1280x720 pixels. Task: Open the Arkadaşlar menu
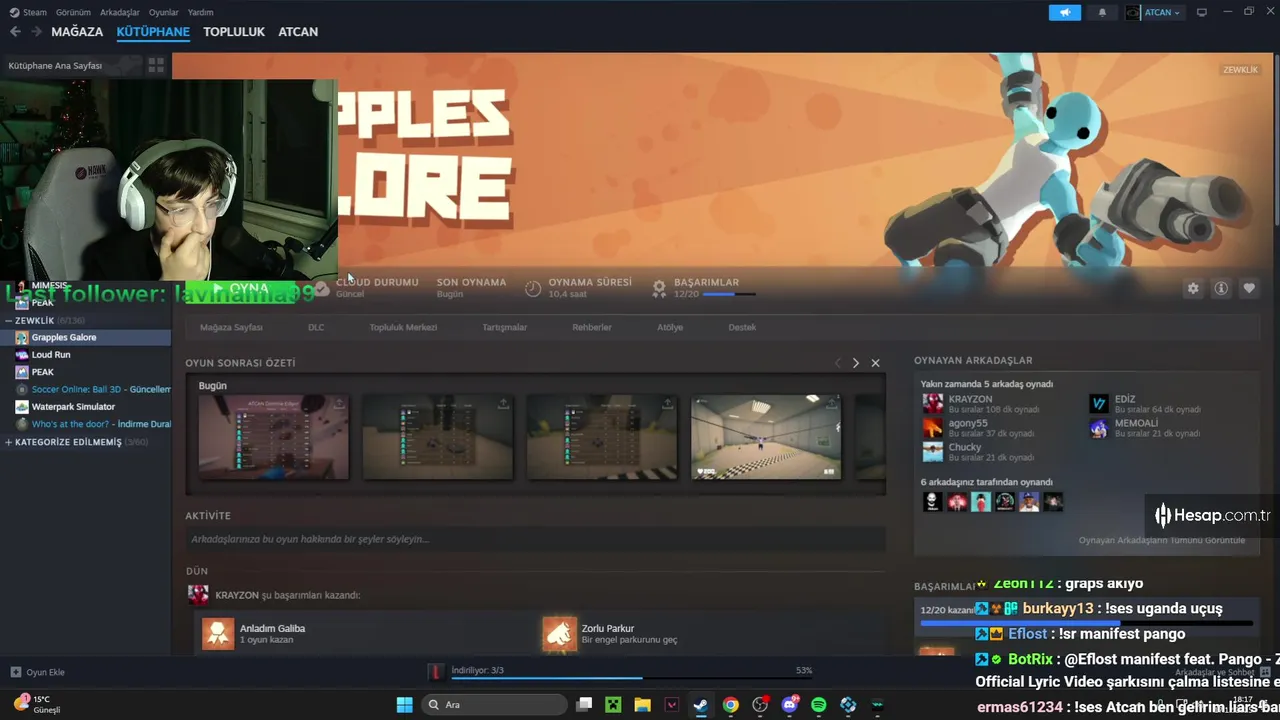[120, 12]
